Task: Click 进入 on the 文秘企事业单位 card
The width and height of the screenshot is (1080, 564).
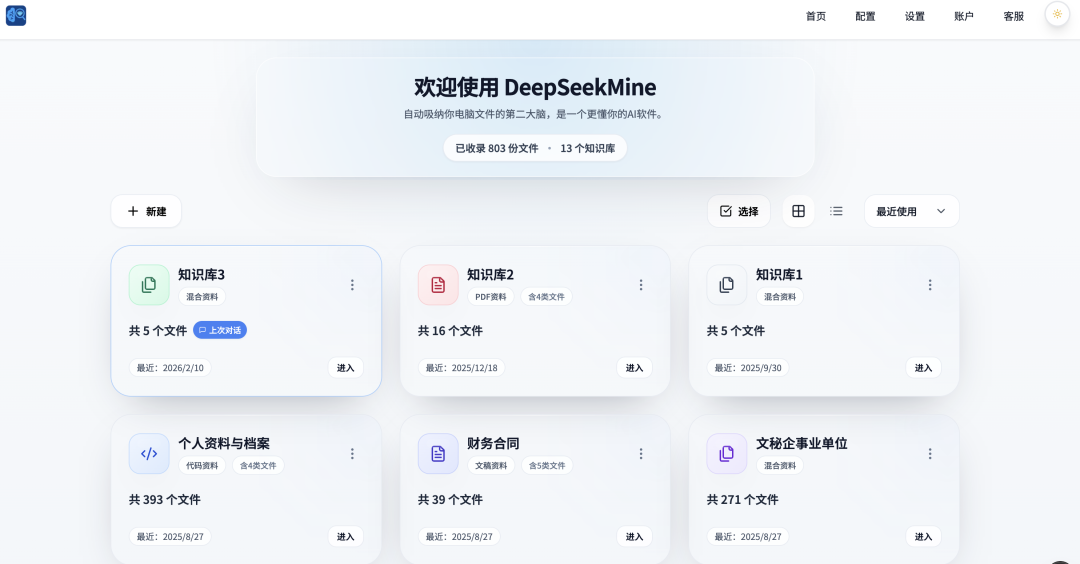Action: pos(923,536)
